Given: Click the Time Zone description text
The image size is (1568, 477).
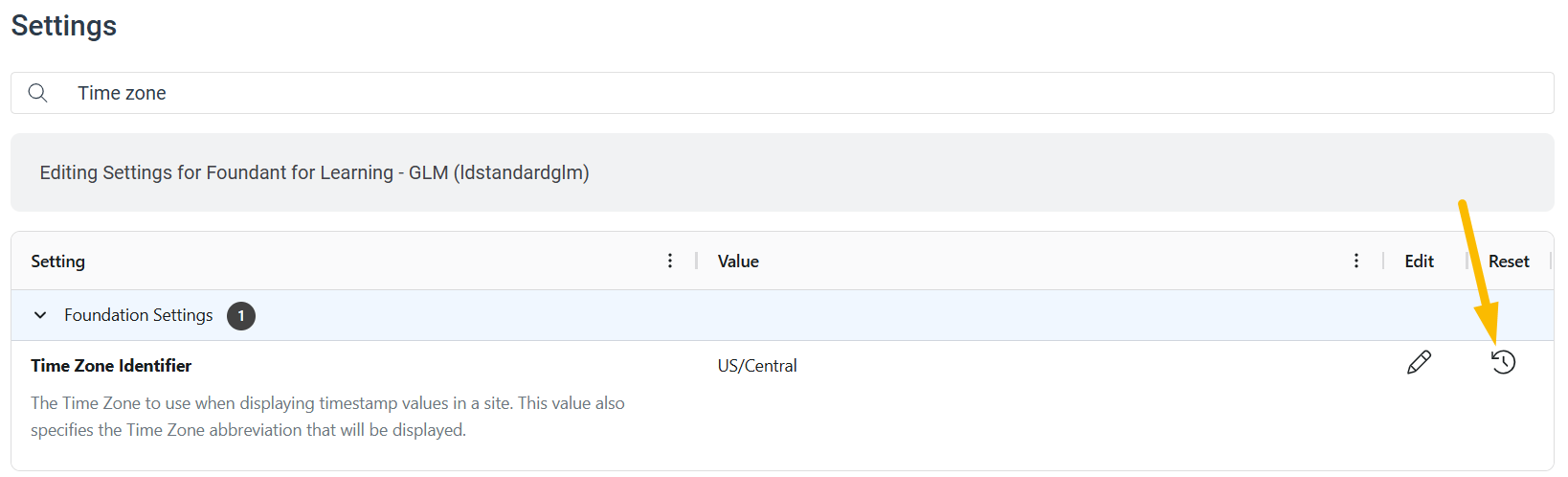Looking at the screenshot, I should coord(327,417).
